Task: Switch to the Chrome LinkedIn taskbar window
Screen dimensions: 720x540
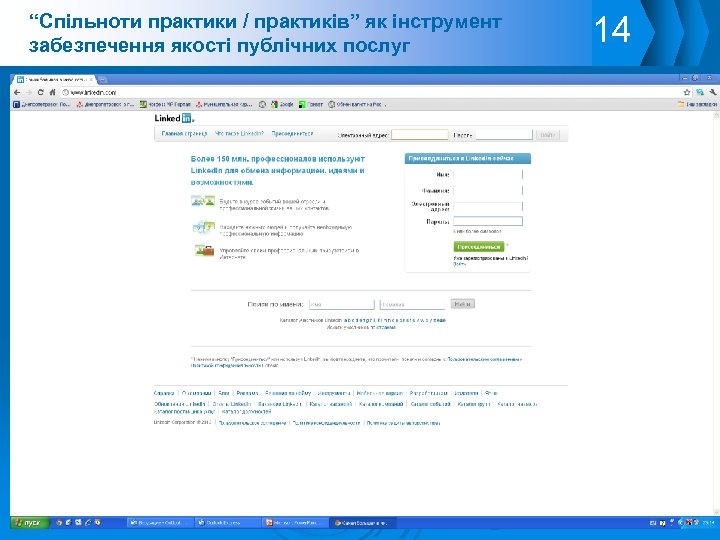Action: tap(364, 523)
